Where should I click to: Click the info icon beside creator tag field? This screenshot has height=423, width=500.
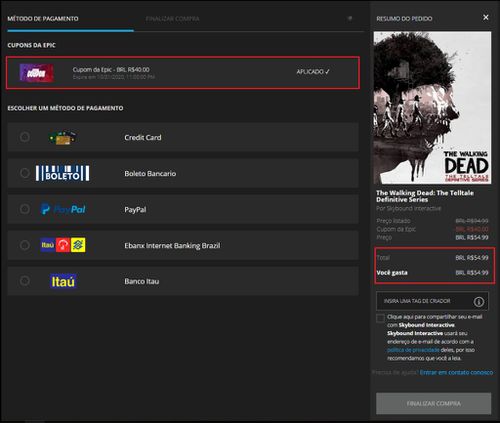[x=479, y=302]
